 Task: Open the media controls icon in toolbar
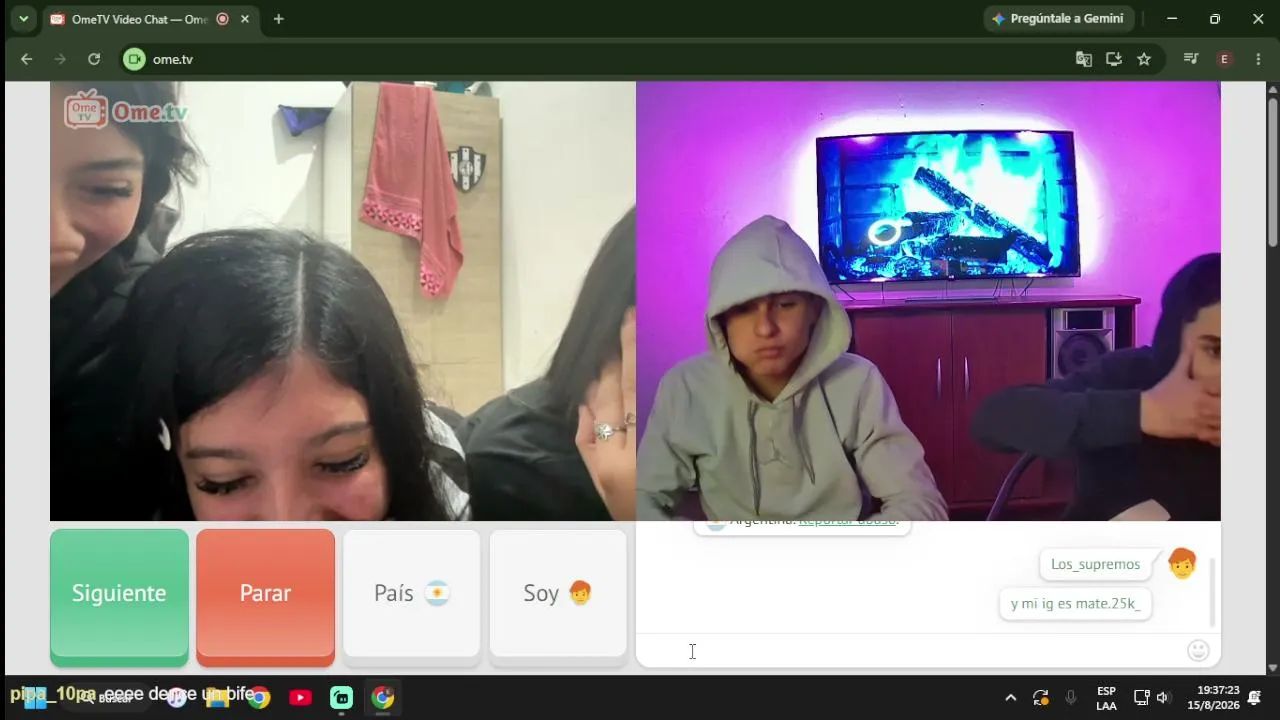[x=1191, y=59]
